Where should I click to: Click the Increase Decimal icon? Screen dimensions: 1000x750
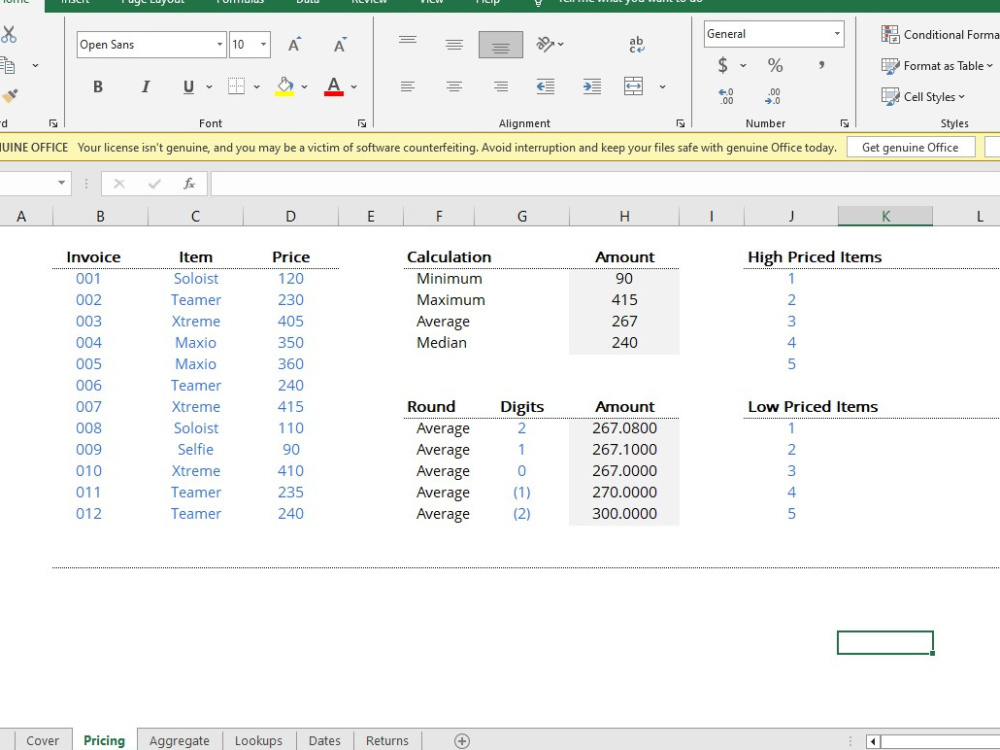point(726,96)
